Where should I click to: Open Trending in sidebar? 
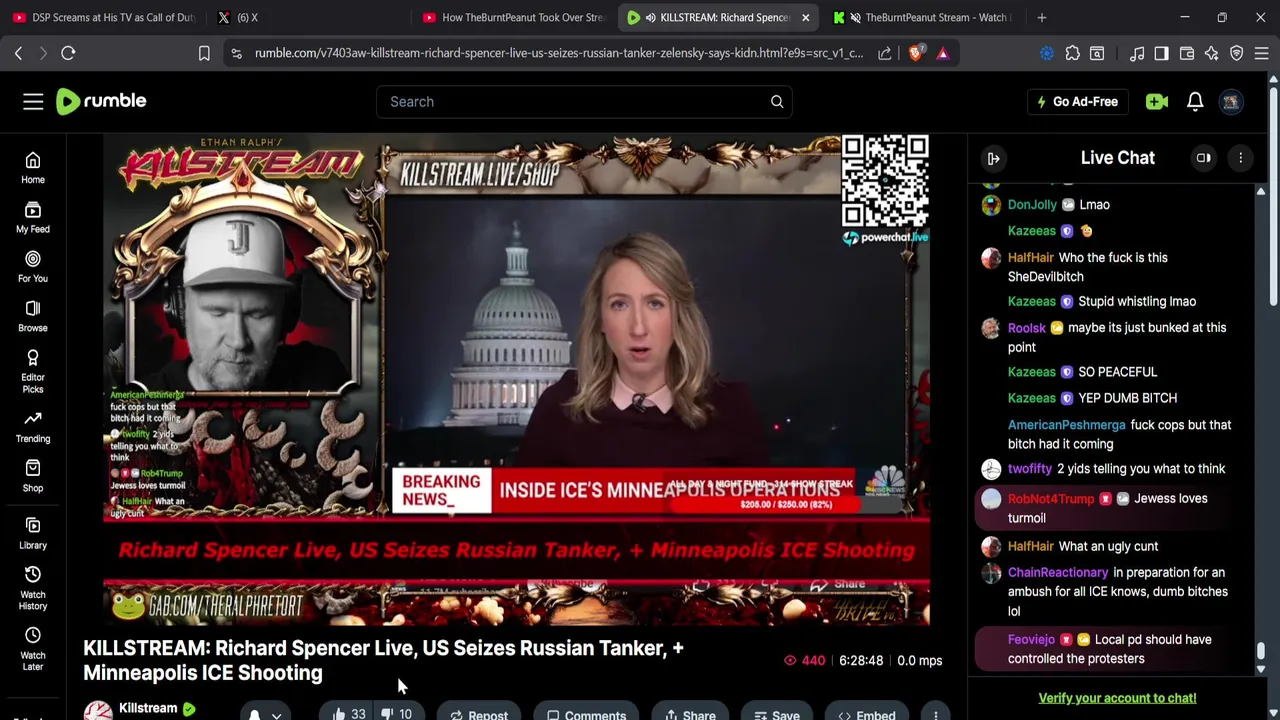(33, 427)
